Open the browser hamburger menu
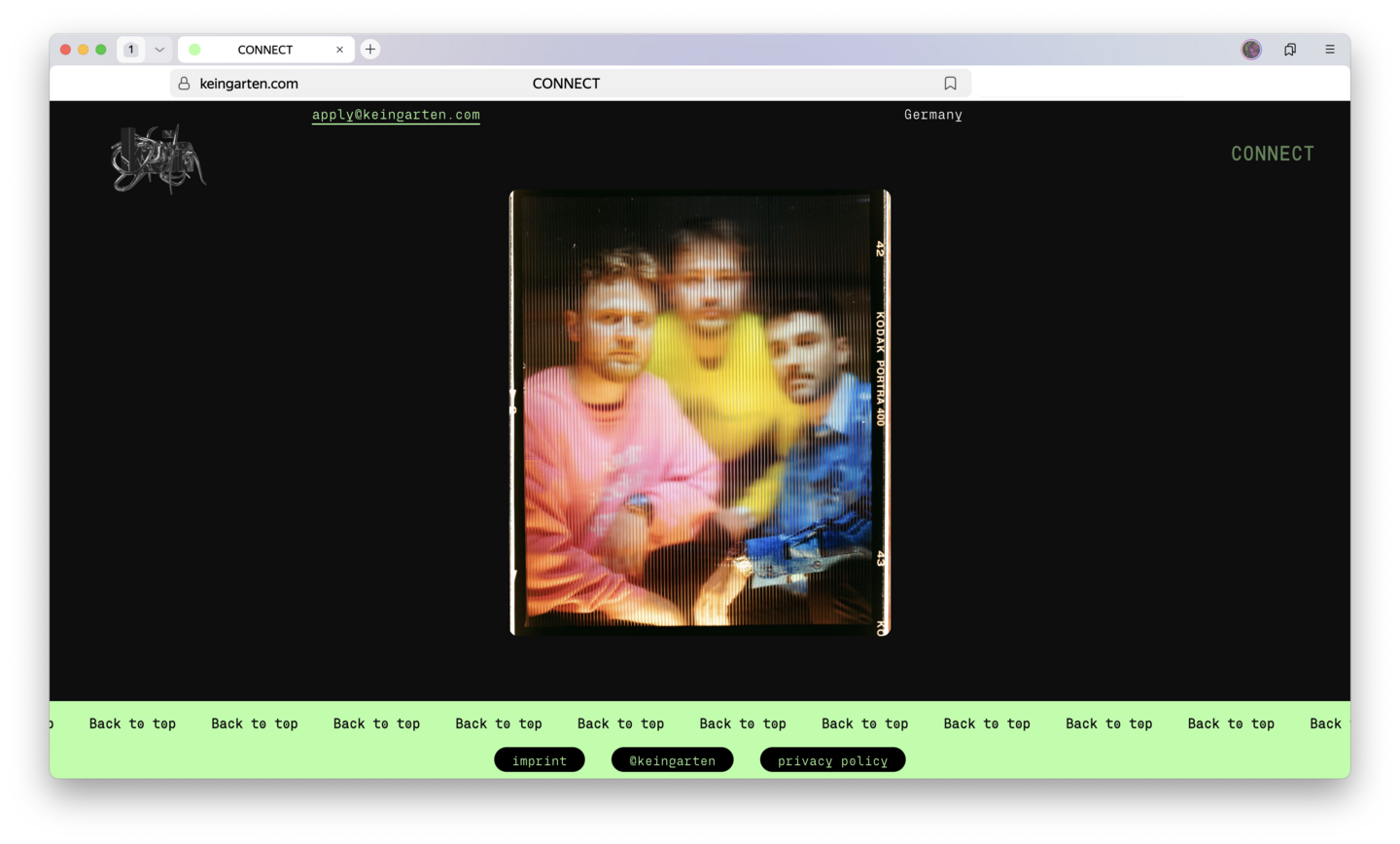This screenshot has height=844, width=1400. point(1330,50)
